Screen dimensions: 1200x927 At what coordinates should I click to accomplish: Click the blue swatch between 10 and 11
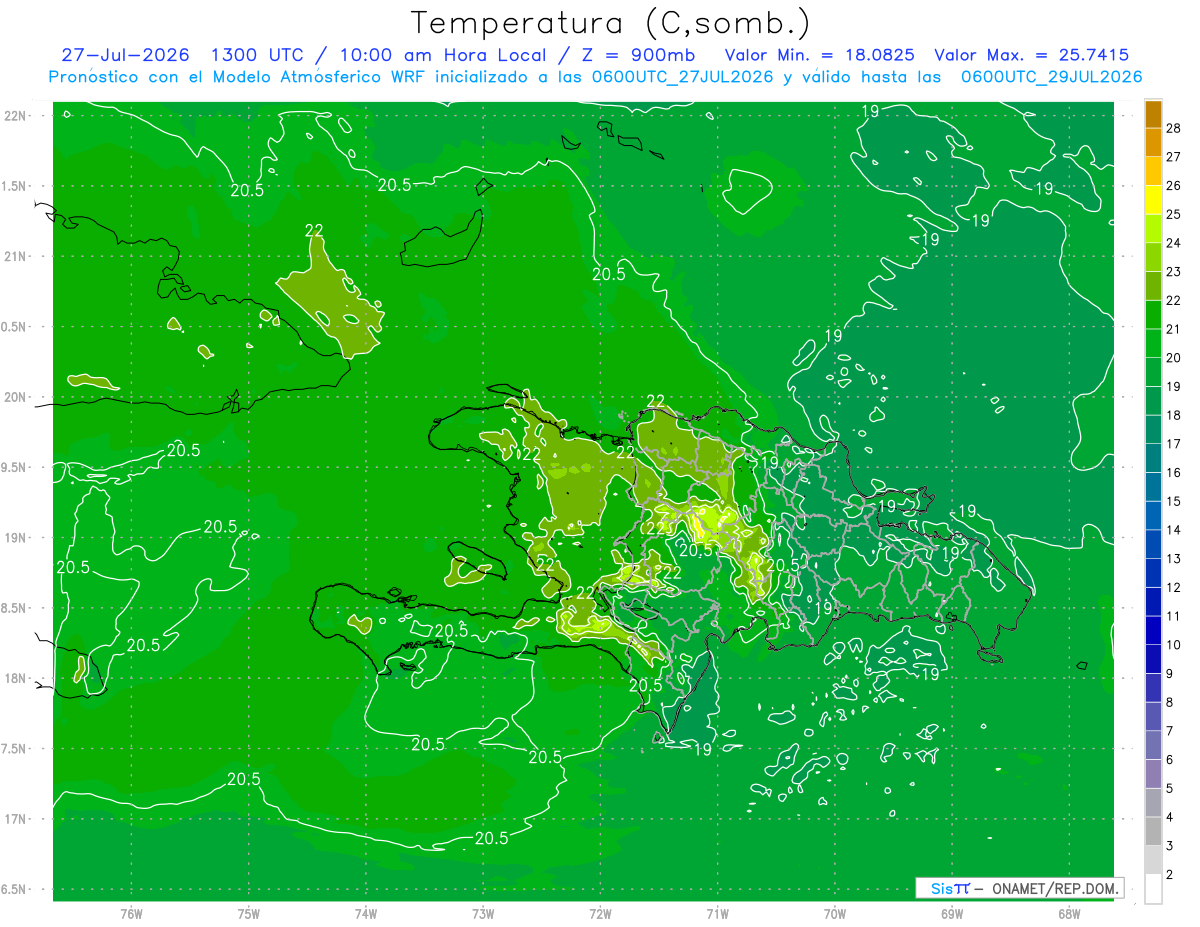(1153, 630)
